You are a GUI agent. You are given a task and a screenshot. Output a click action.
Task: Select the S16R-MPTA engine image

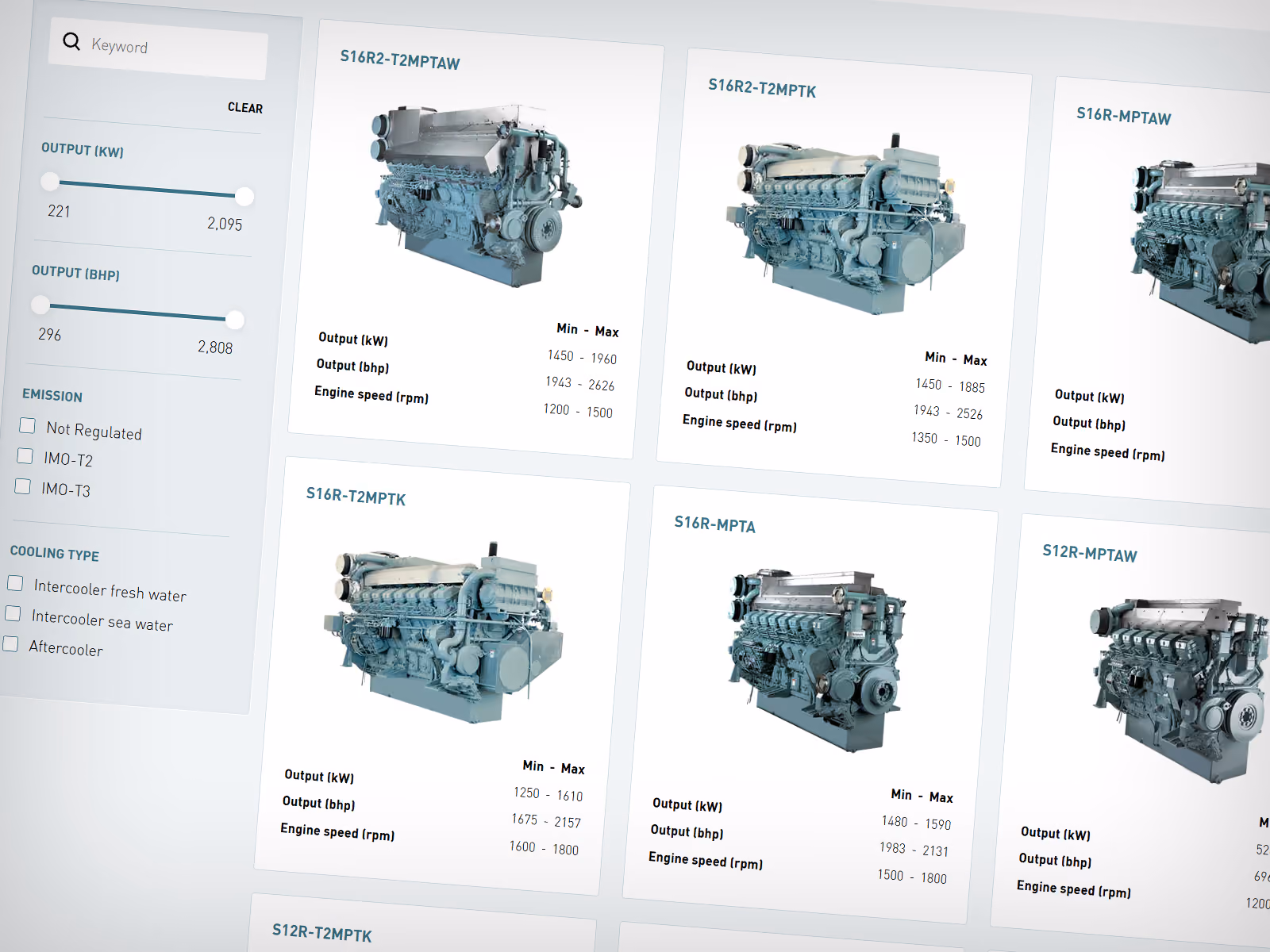(818, 660)
